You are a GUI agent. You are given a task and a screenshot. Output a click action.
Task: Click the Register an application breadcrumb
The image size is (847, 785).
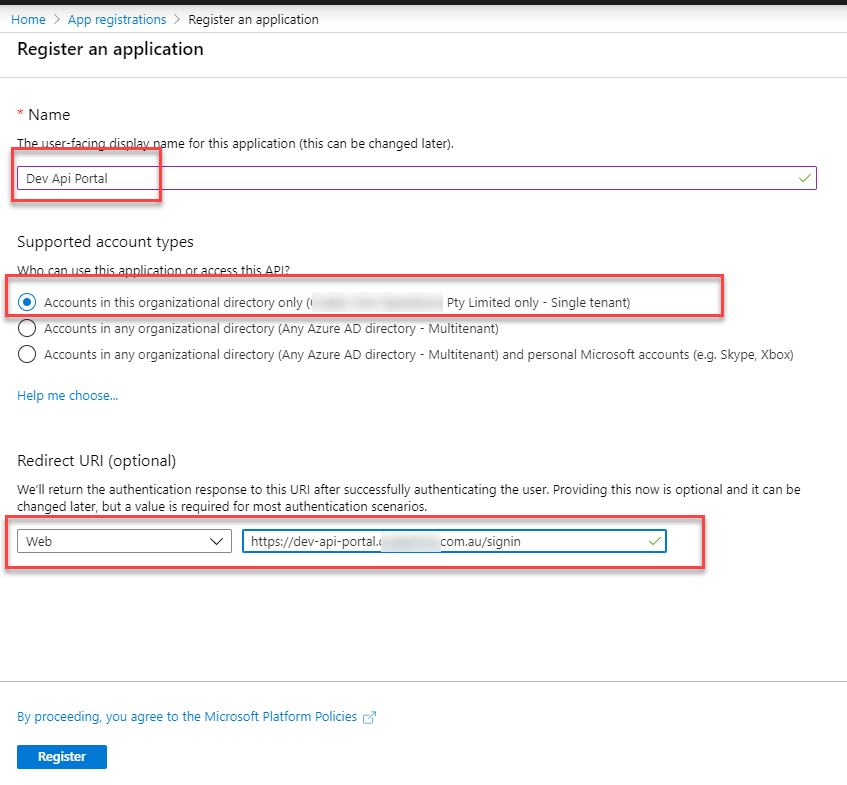click(253, 19)
